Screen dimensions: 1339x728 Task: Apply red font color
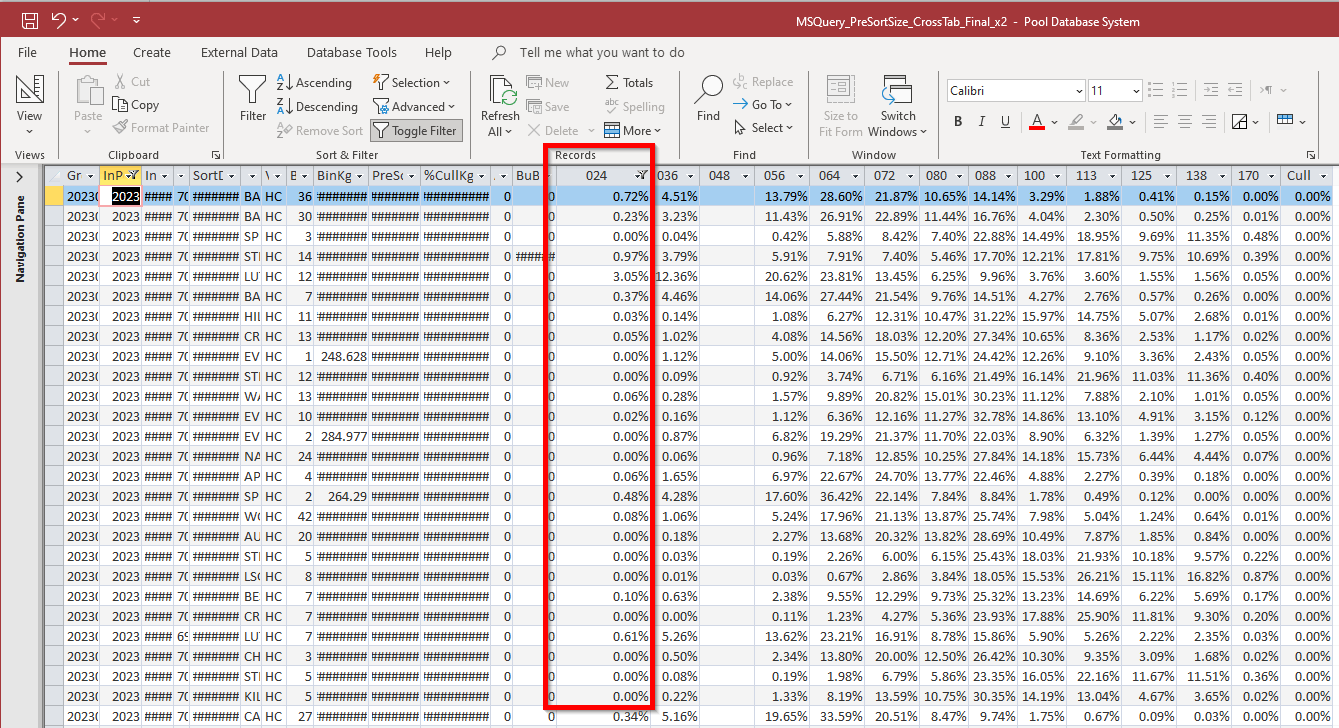[1036, 122]
